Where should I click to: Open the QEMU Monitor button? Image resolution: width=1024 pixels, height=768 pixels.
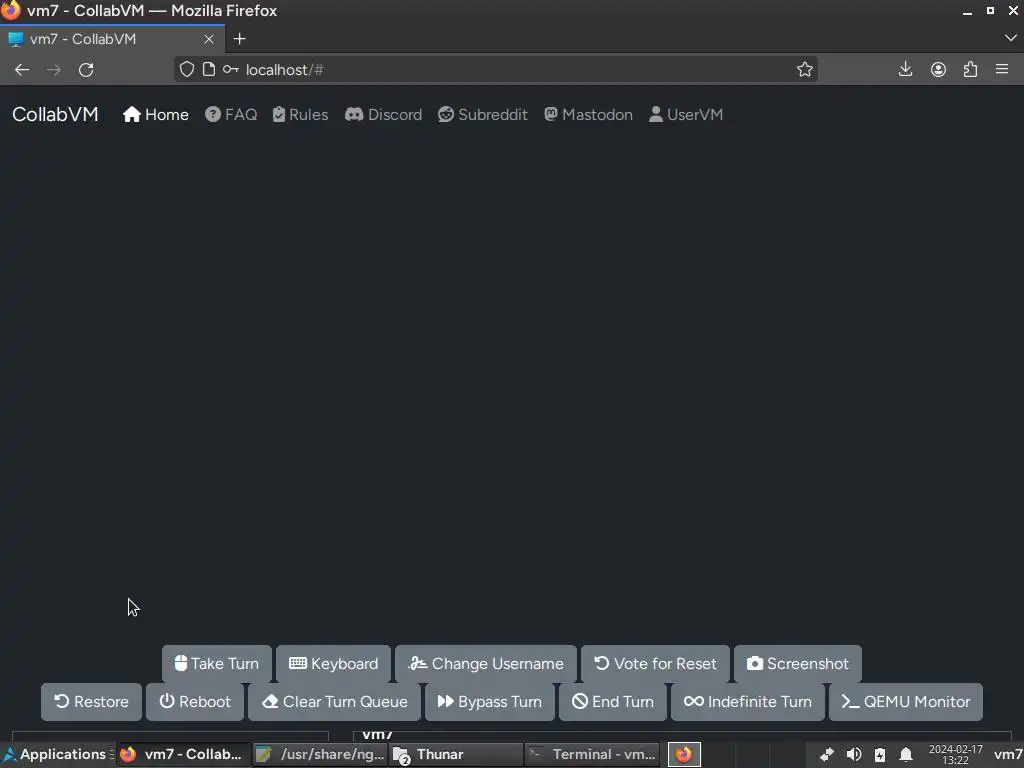[906, 701]
